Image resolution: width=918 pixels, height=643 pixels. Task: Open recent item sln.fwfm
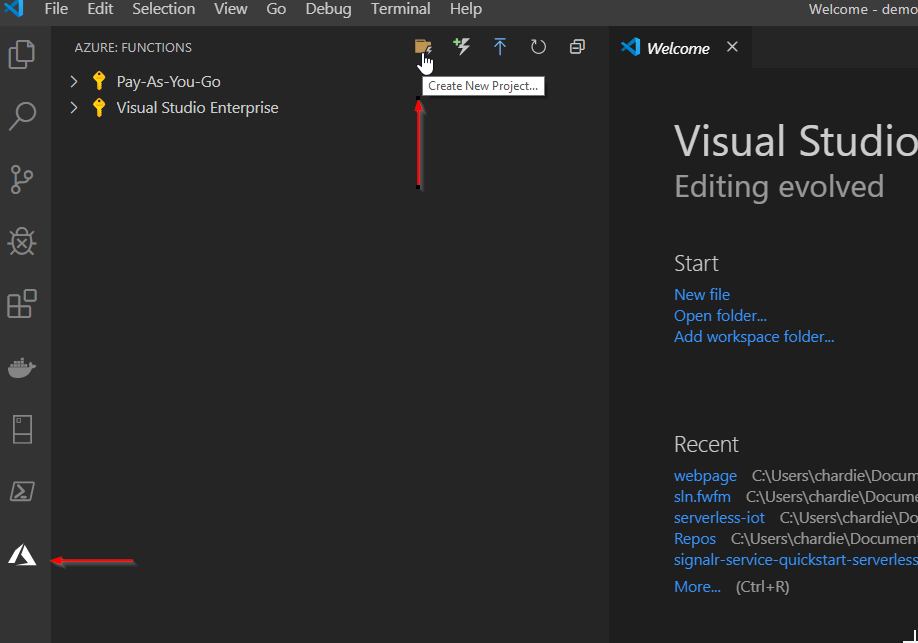pyautogui.click(x=702, y=497)
